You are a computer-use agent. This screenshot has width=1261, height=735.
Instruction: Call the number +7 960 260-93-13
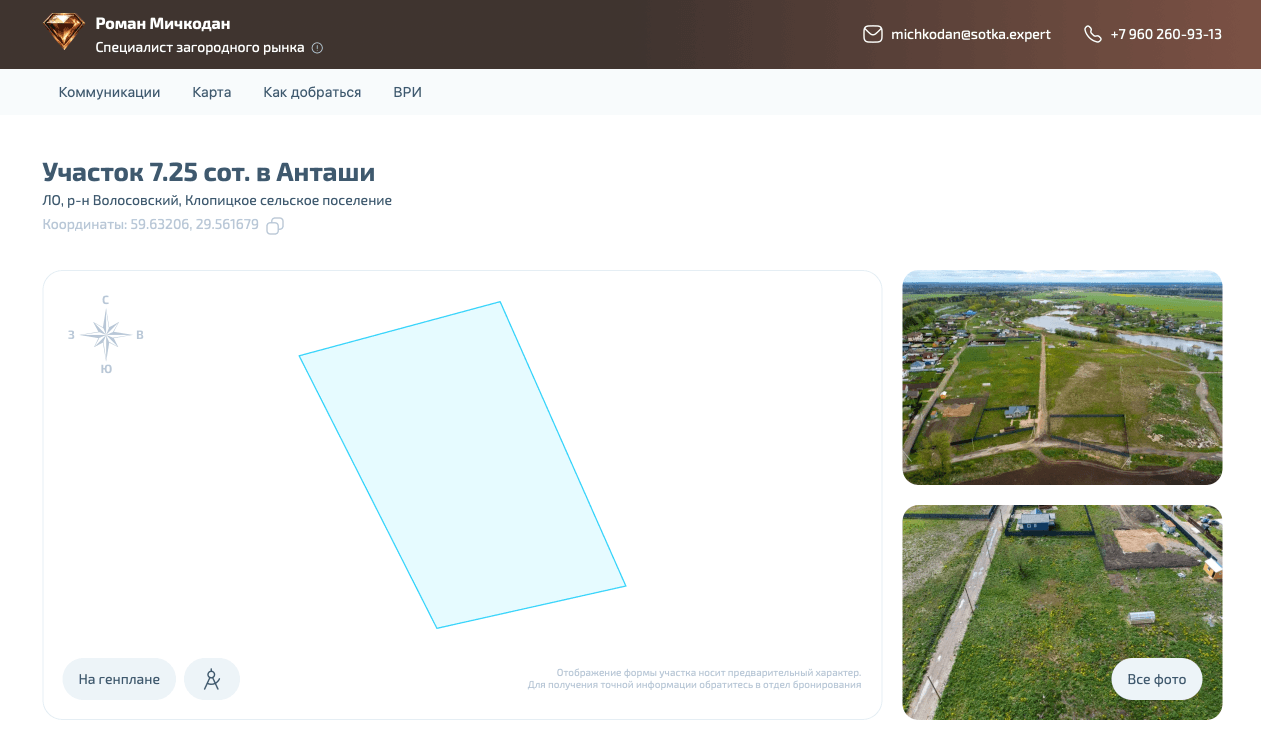tap(1166, 34)
